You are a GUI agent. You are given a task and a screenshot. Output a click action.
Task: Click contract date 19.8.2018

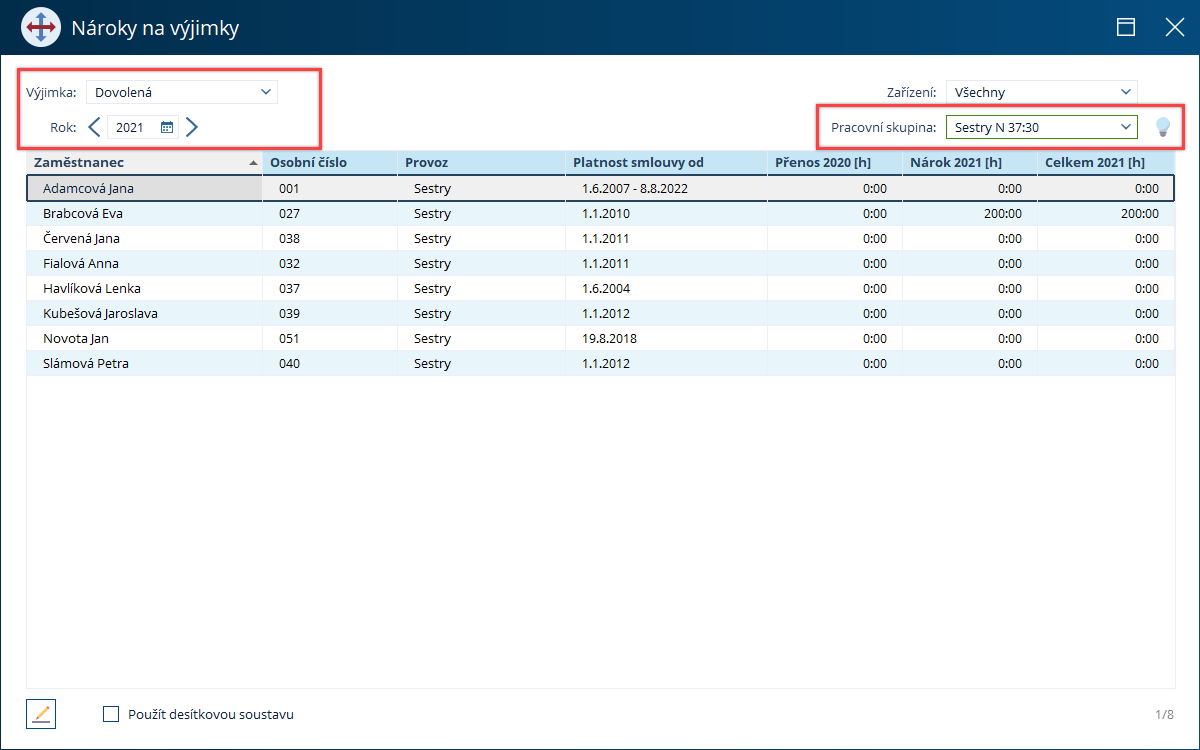609,338
